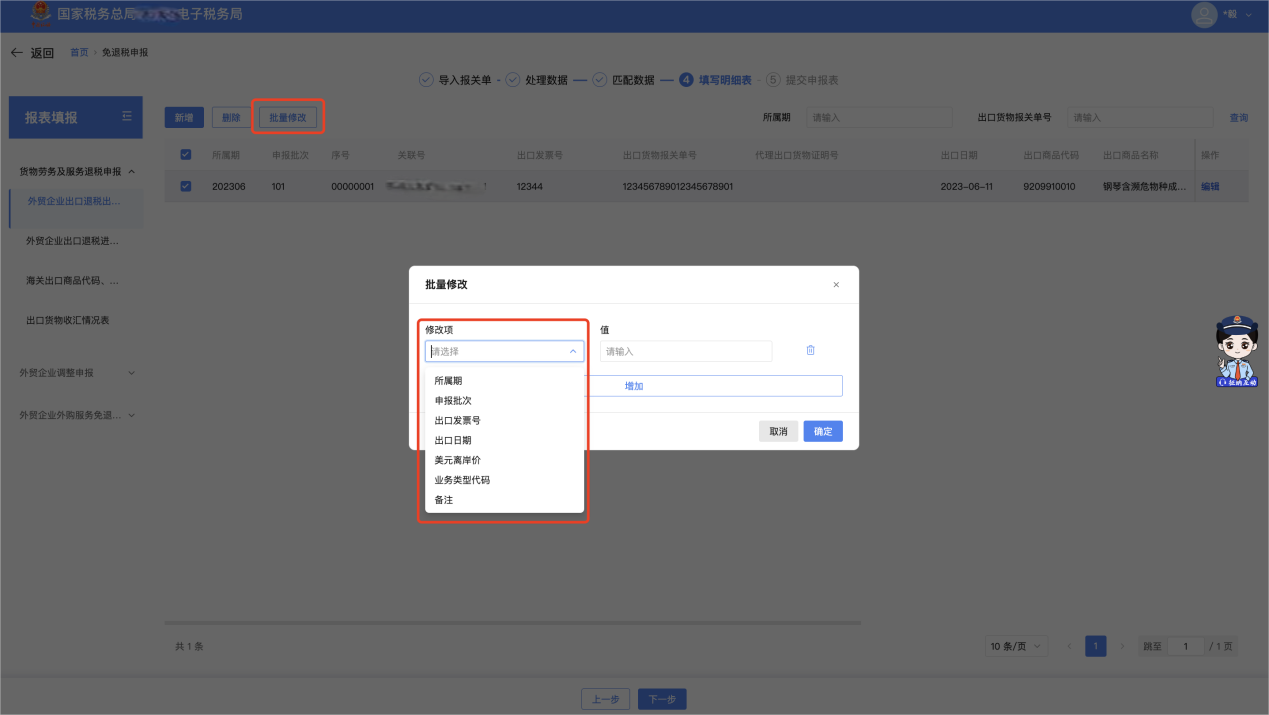Click the tax bureau logo in the header
Screen dimensions: 1269x715
point(40,15)
